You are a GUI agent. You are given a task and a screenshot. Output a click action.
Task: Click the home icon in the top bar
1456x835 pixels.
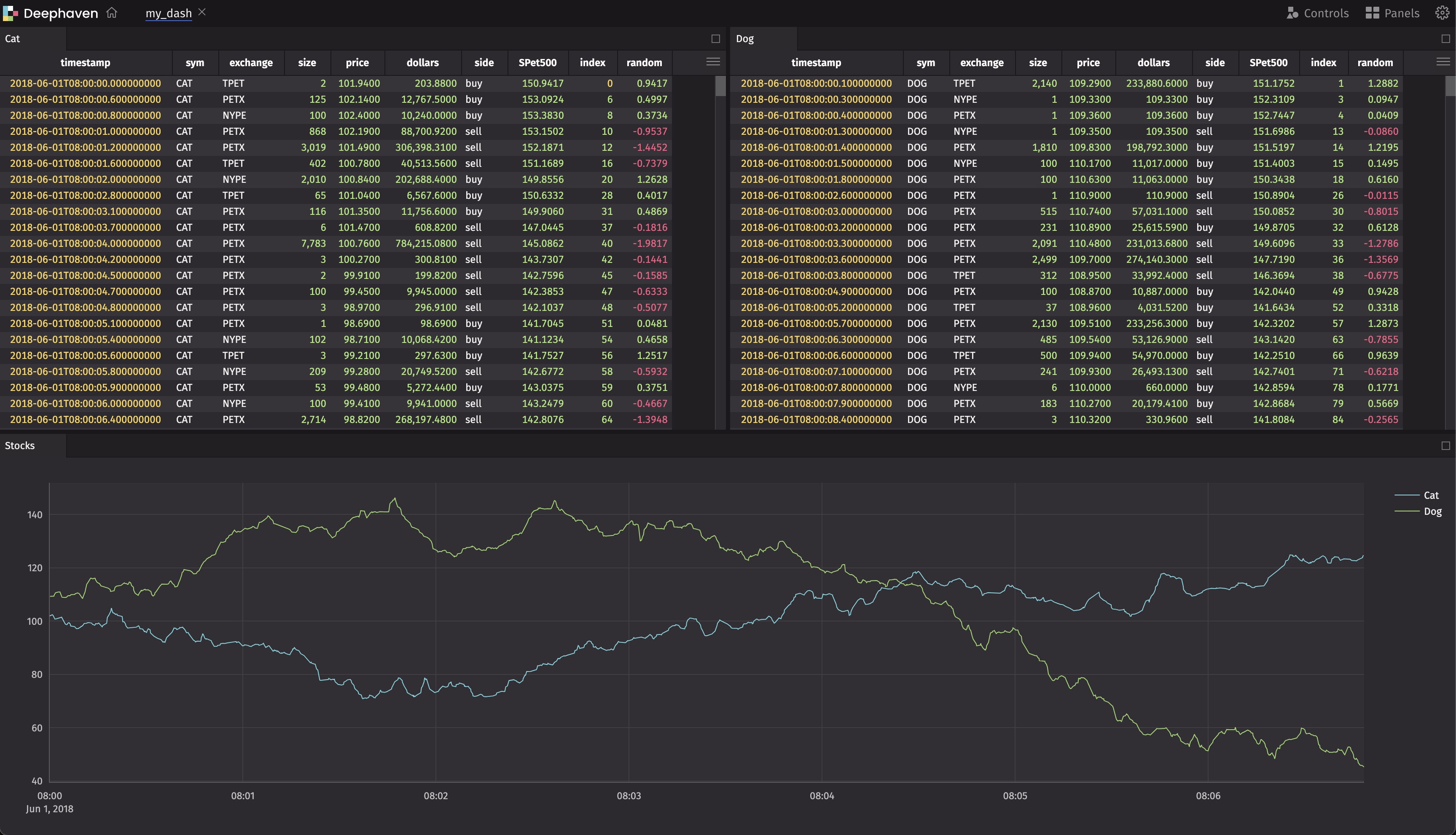111,13
